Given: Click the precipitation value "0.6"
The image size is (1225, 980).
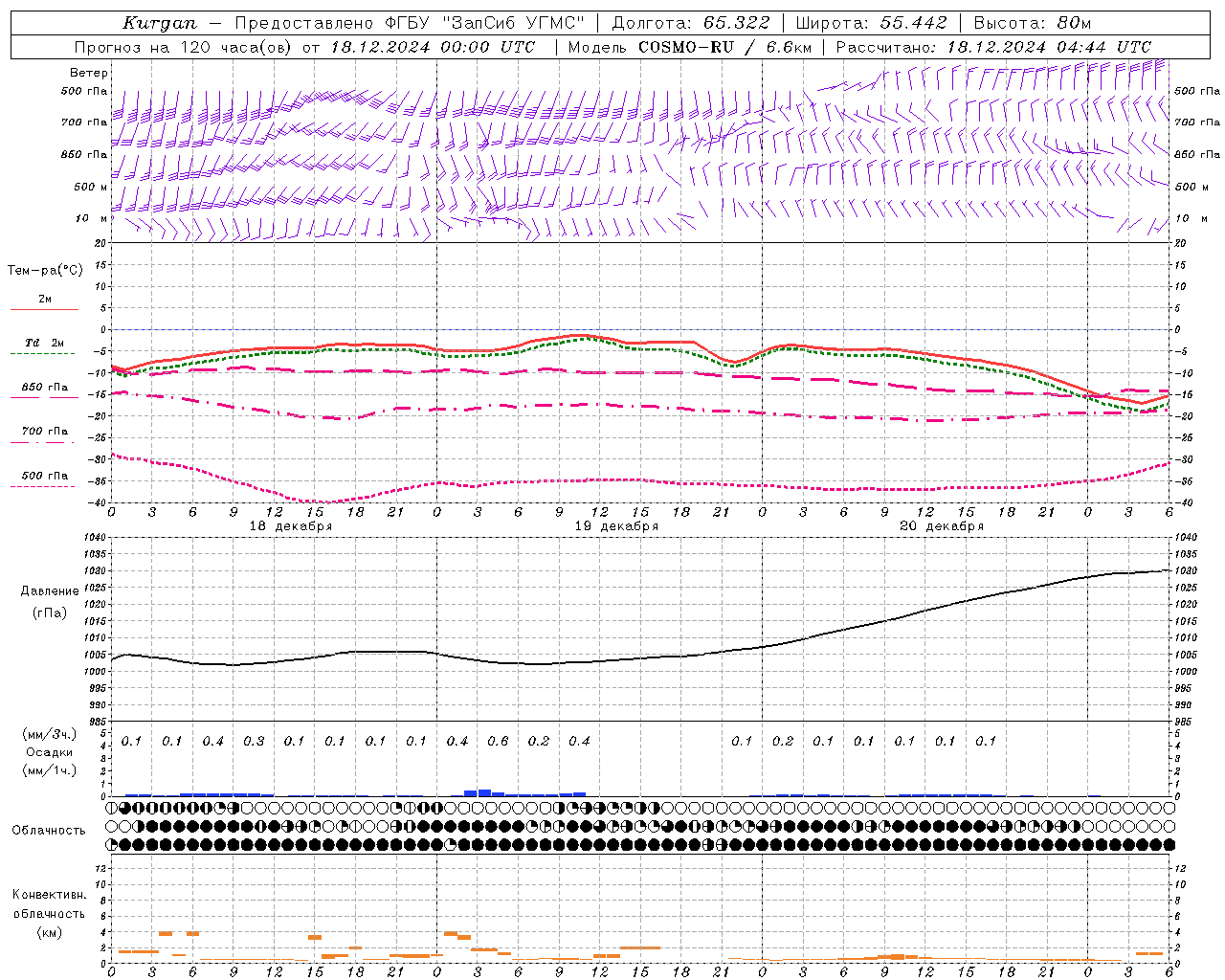Looking at the screenshot, I should 498,742.
